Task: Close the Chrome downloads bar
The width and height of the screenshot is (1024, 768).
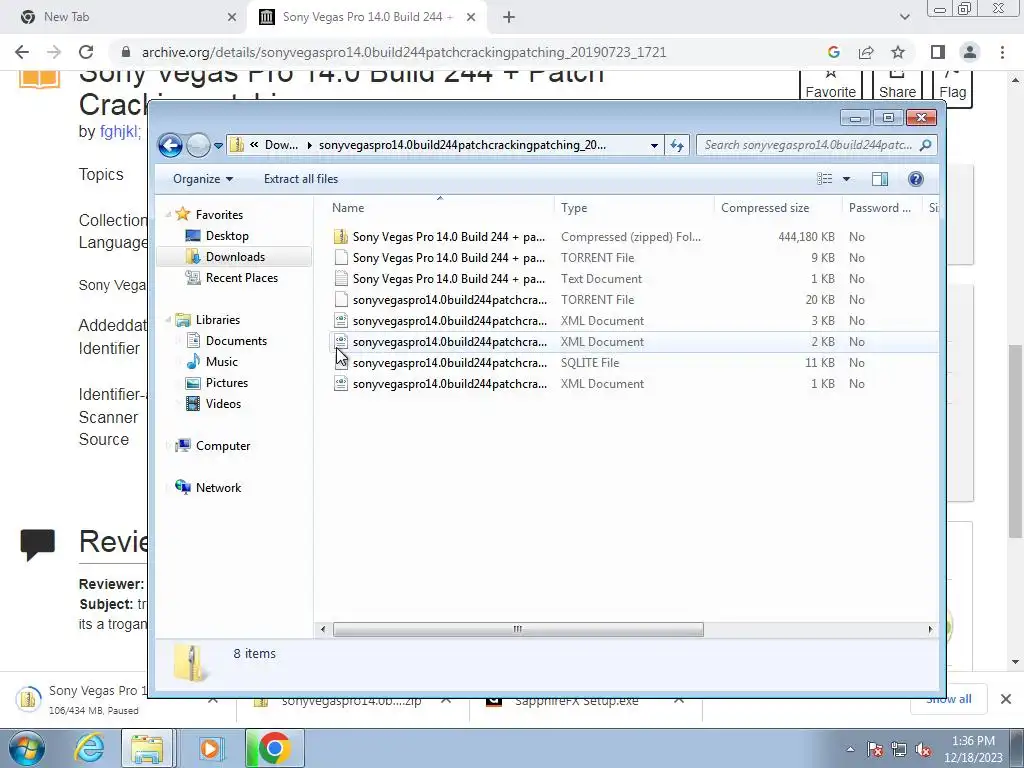Action: (1006, 699)
